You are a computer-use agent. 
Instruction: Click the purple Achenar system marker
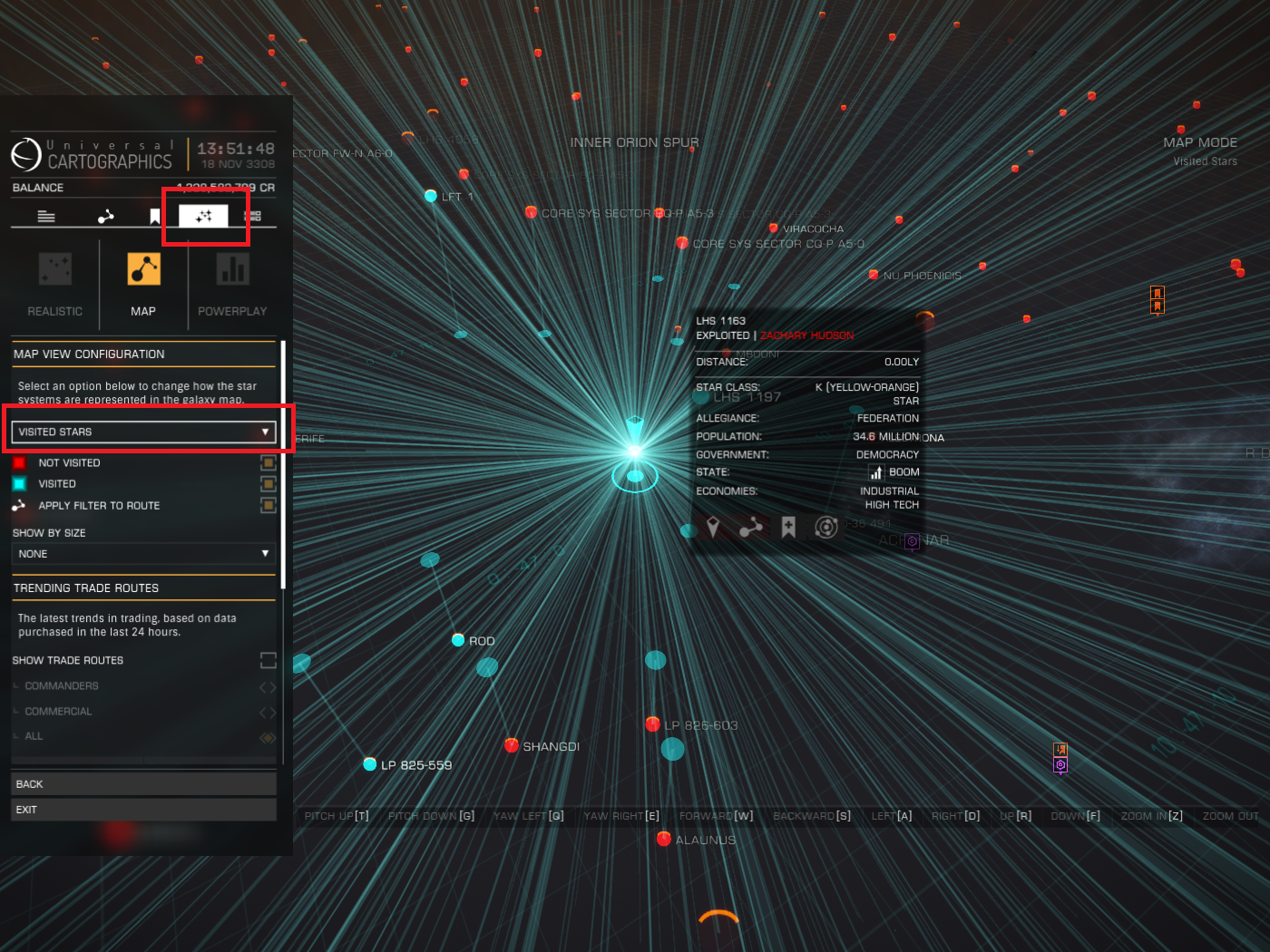click(x=913, y=540)
